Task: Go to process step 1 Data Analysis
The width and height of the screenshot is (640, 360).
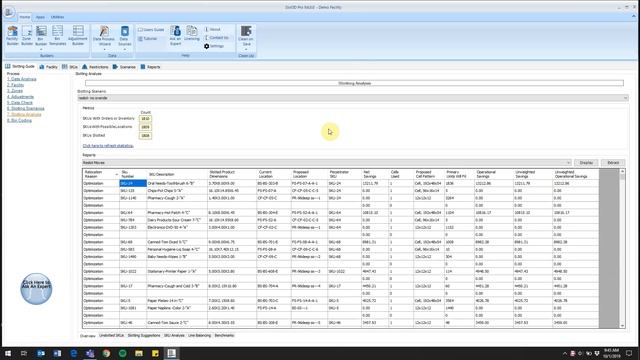Action: 22,79
